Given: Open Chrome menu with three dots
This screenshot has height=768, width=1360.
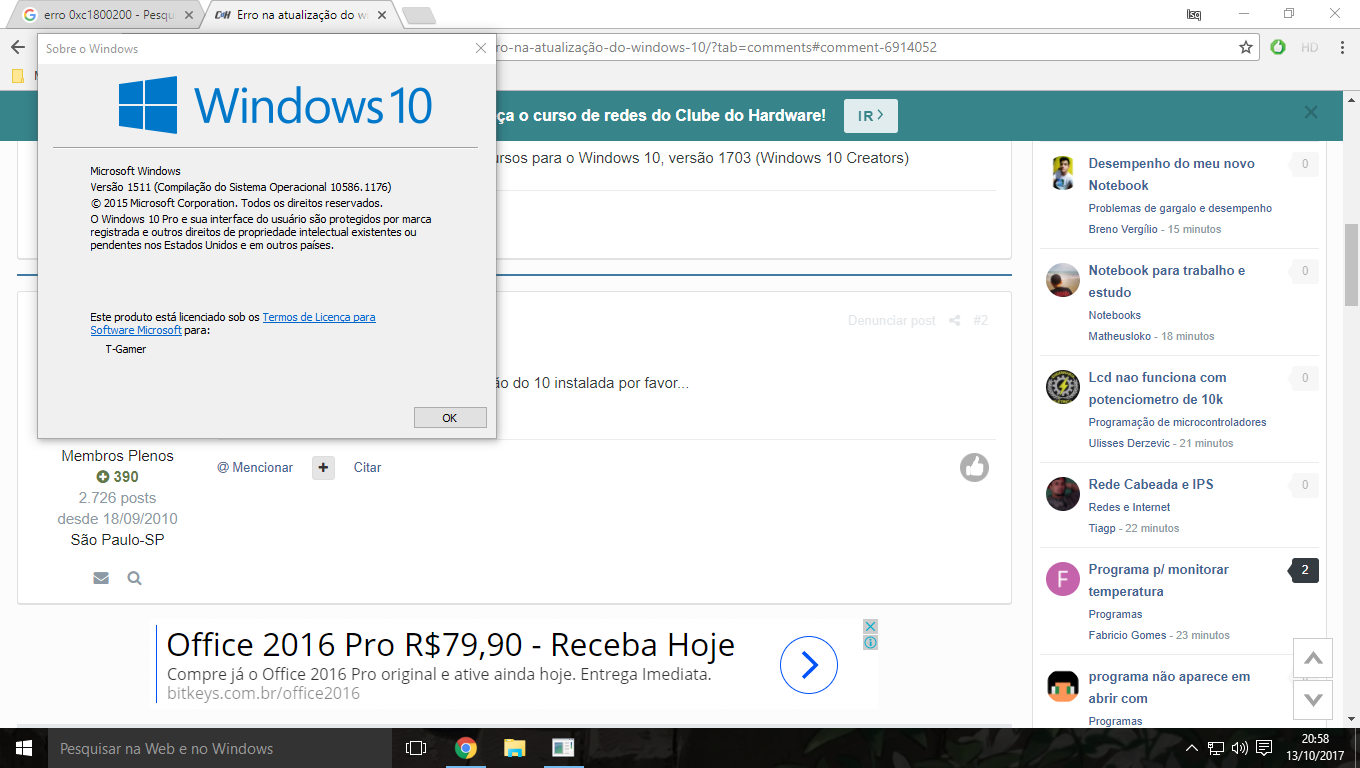Looking at the screenshot, I should [1341, 47].
